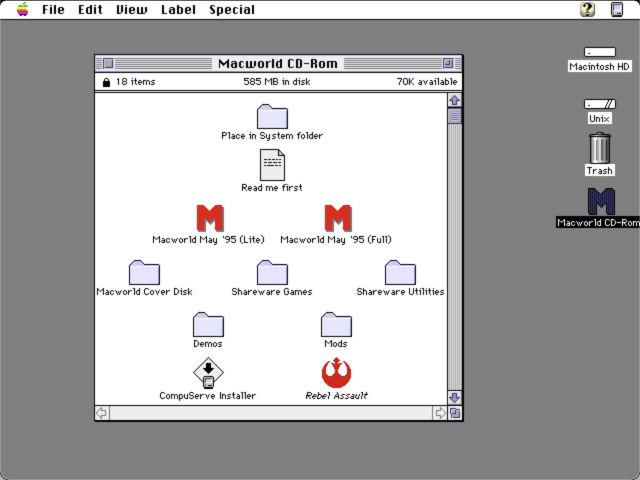This screenshot has height=480, width=640.
Task: Click the horizontal scroll left arrow
Action: tap(102, 413)
